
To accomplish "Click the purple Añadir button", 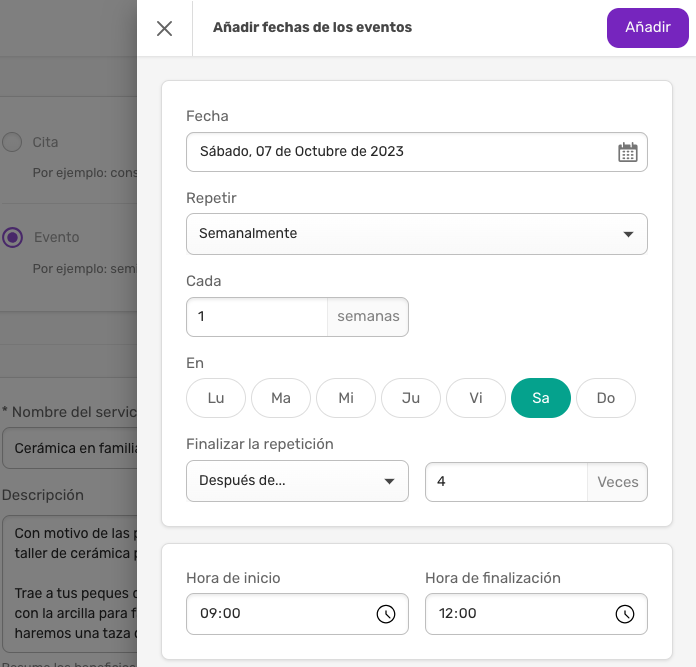I will tap(648, 28).
